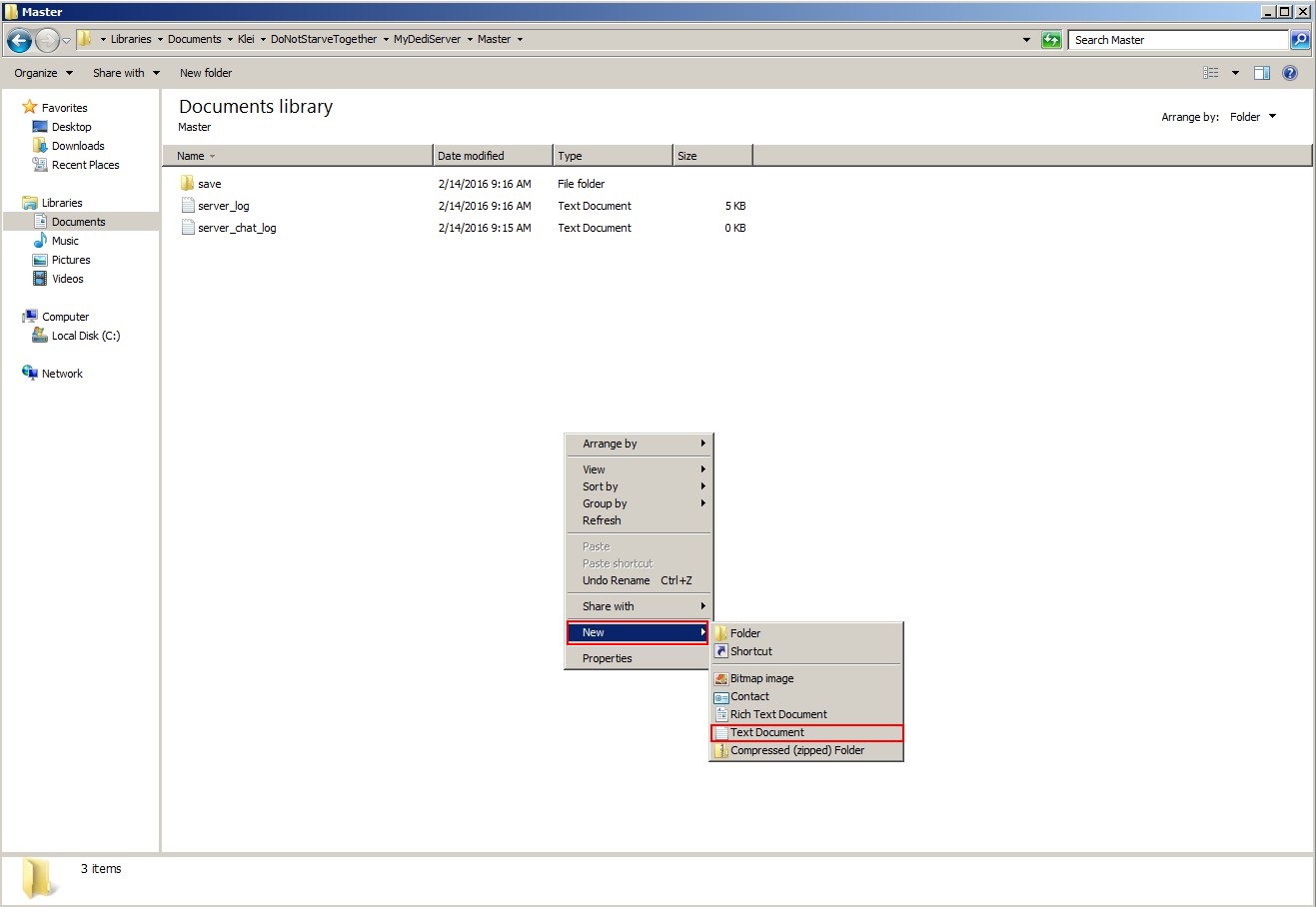Image resolution: width=1316 pixels, height=907 pixels.
Task: Click the Libraries breadcrumb segment
Action: 131,40
